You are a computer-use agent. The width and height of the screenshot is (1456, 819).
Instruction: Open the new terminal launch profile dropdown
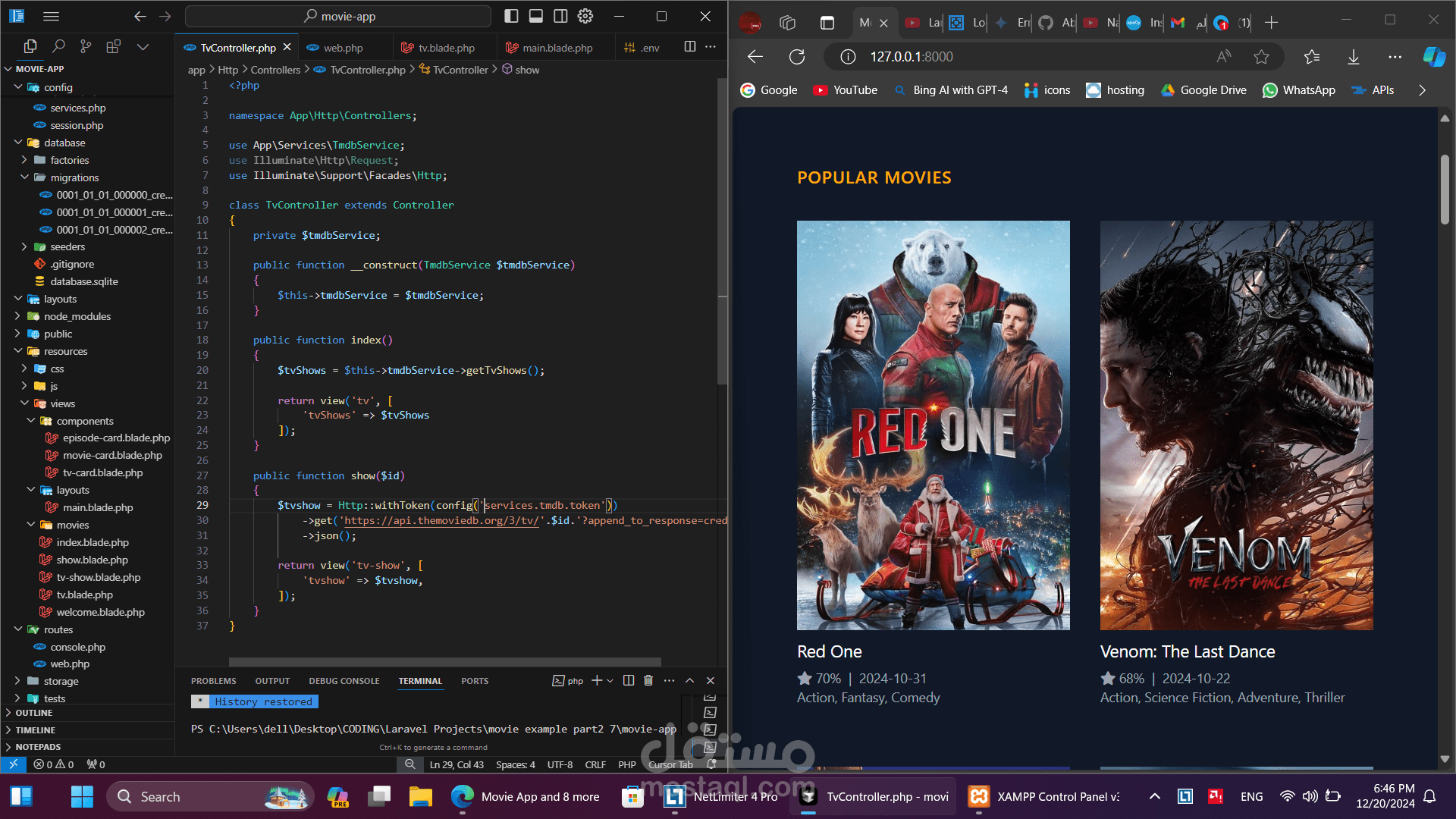(610, 681)
